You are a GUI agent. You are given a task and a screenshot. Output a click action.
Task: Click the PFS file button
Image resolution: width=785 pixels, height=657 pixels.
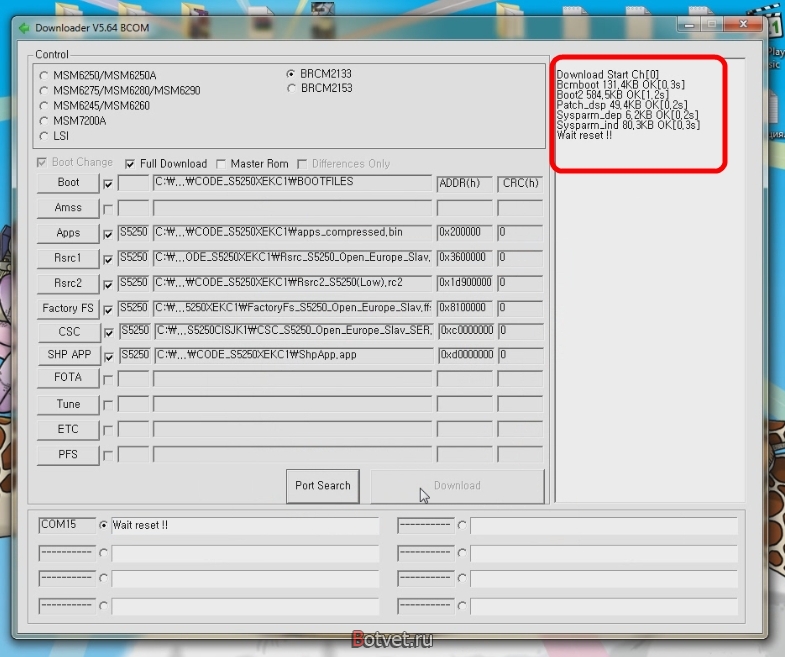68,455
